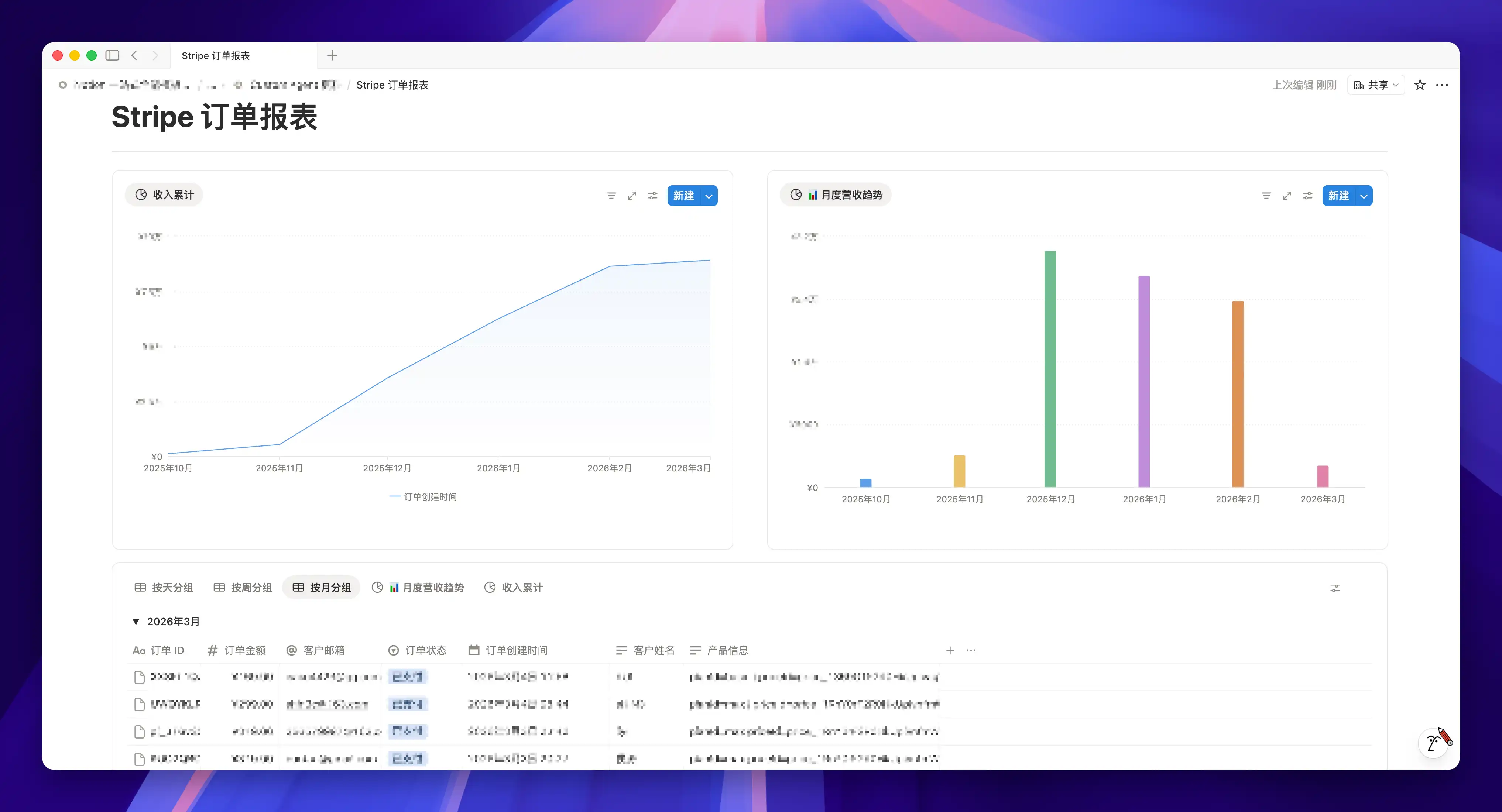The image size is (1502, 812).
Task: Expand the 收入累计 chart to full page
Action: 632,196
